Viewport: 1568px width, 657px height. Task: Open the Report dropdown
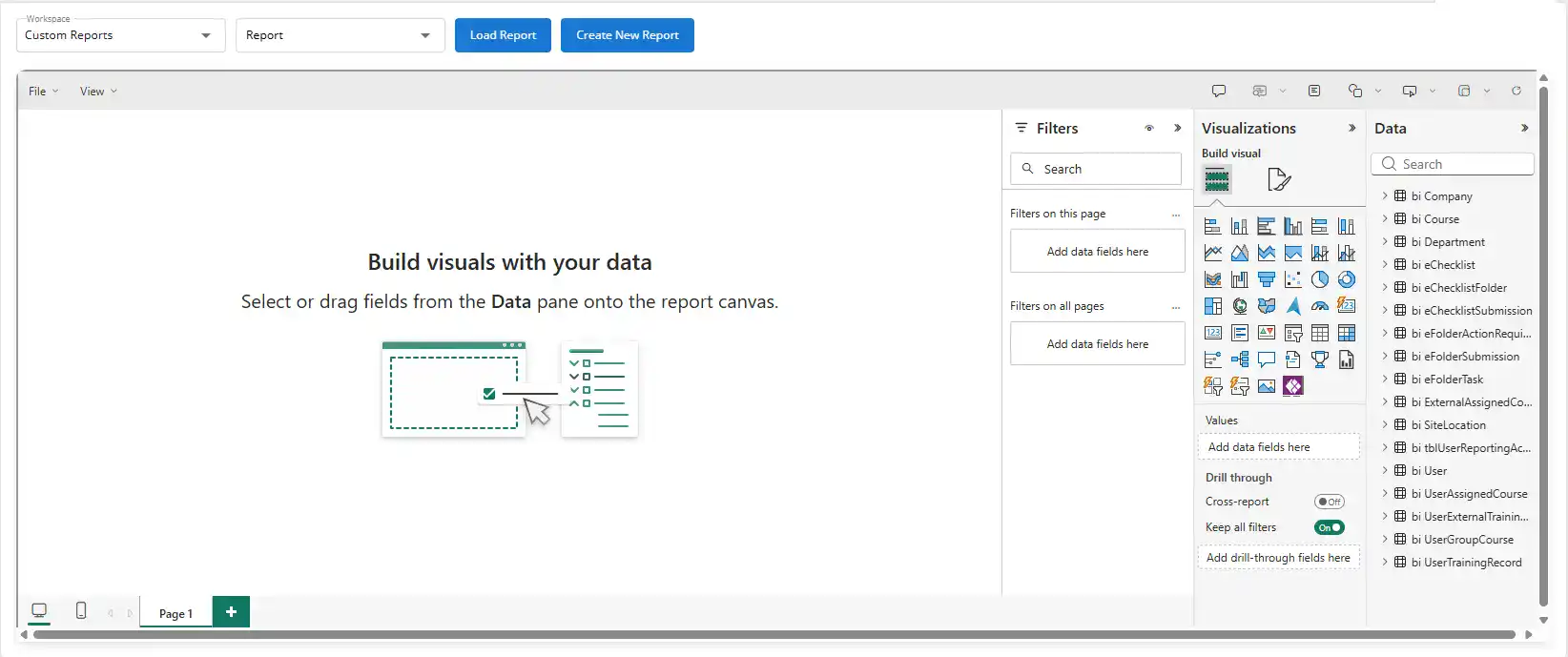coord(340,35)
